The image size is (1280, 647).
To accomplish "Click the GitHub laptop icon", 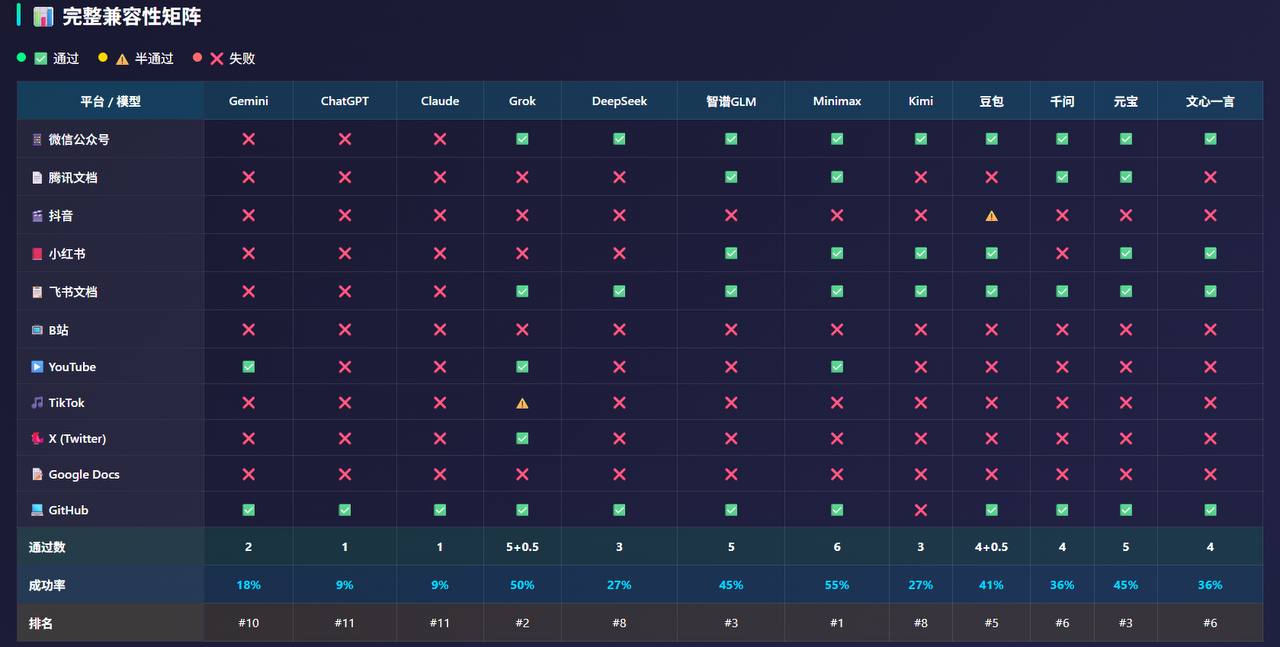I will pyautogui.click(x=37, y=510).
